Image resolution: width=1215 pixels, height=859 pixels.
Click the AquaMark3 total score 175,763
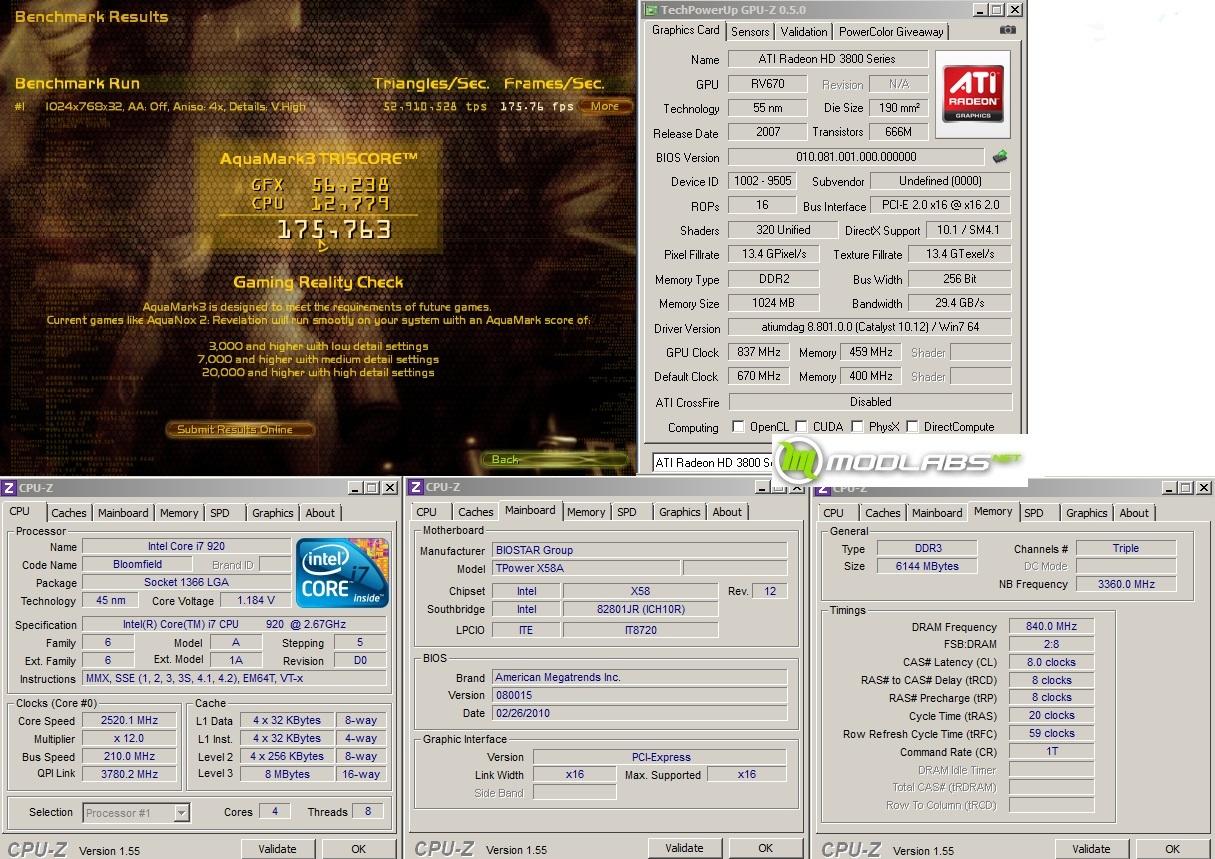[333, 231]
